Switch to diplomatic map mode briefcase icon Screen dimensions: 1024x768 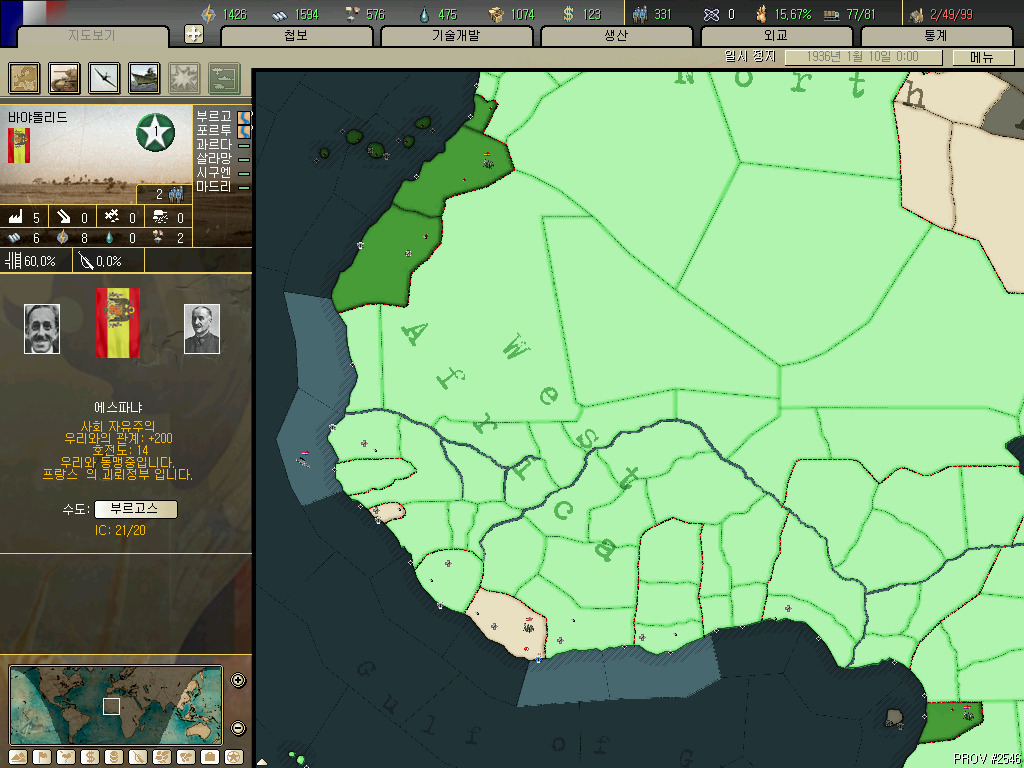(209, 757)
